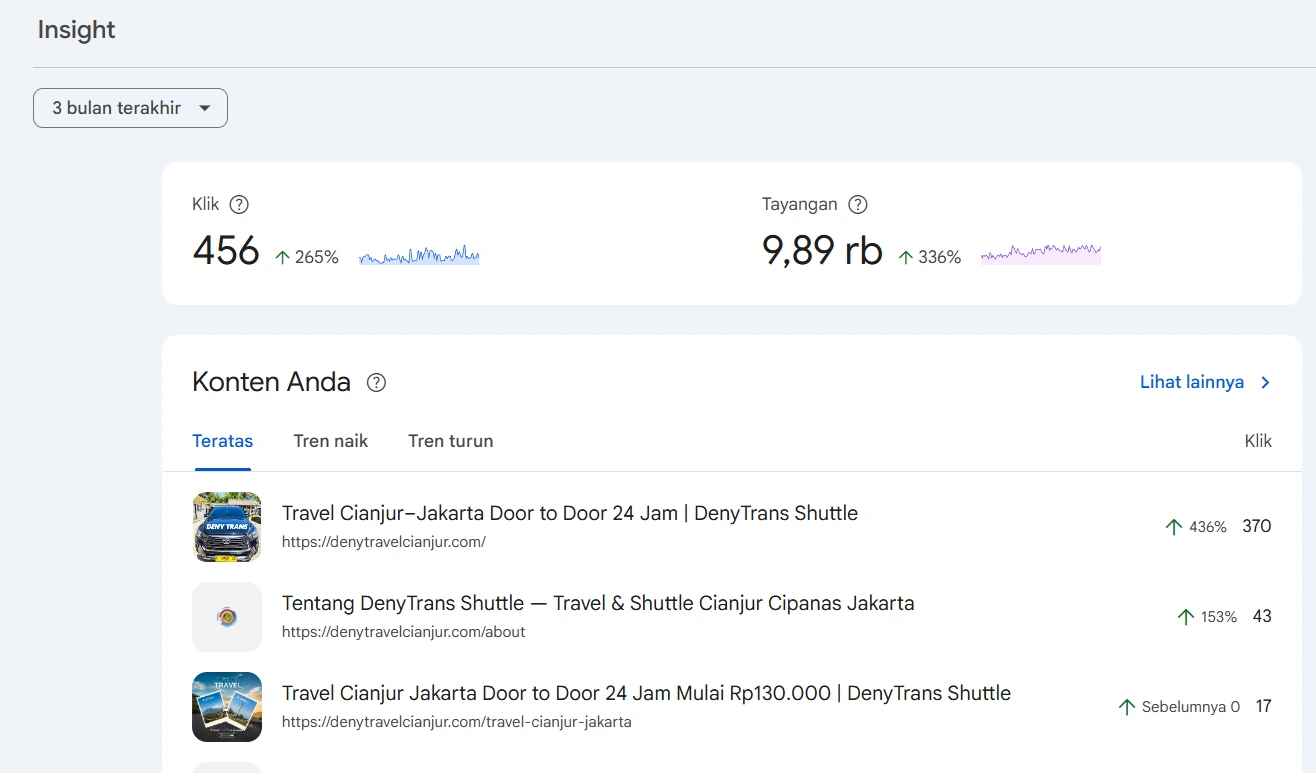Open Travel Cianjur–Jakarta Door to Door 24 Jam title
Image resolution: width=1316 pixels, height=773 pixels.
pos(570,513)
